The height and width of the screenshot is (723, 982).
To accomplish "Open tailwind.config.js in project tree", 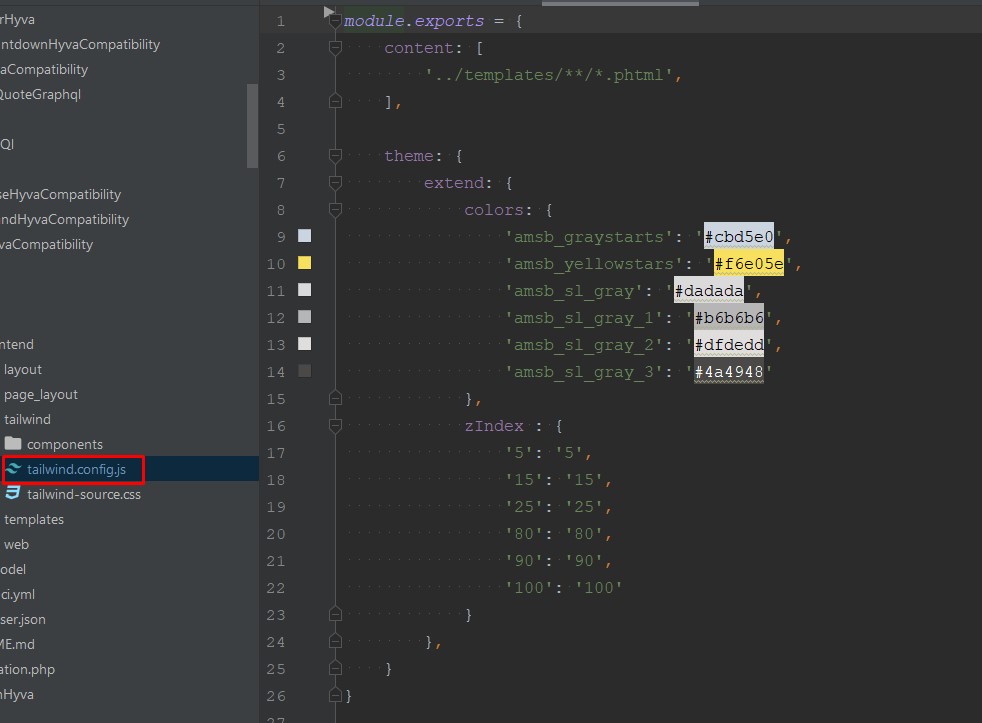I will coord(76,469).
